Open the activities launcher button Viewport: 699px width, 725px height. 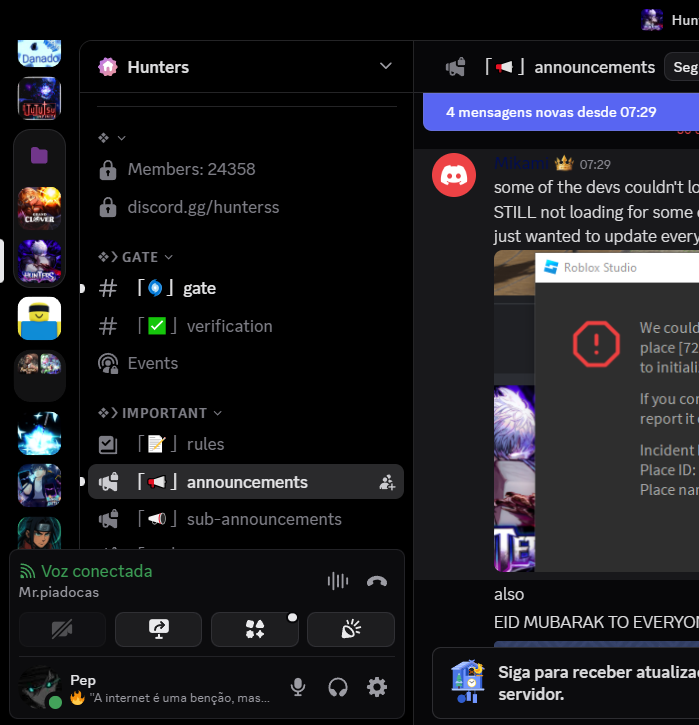point(255,629)
